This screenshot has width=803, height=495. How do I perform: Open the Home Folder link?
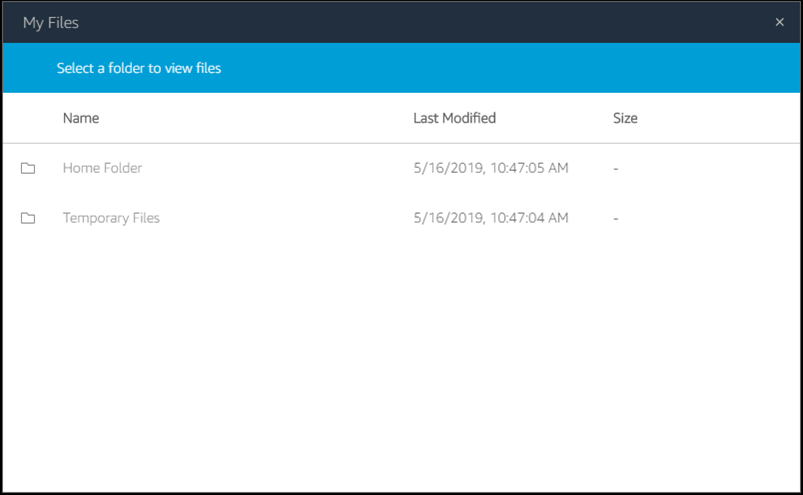point(102,168)
